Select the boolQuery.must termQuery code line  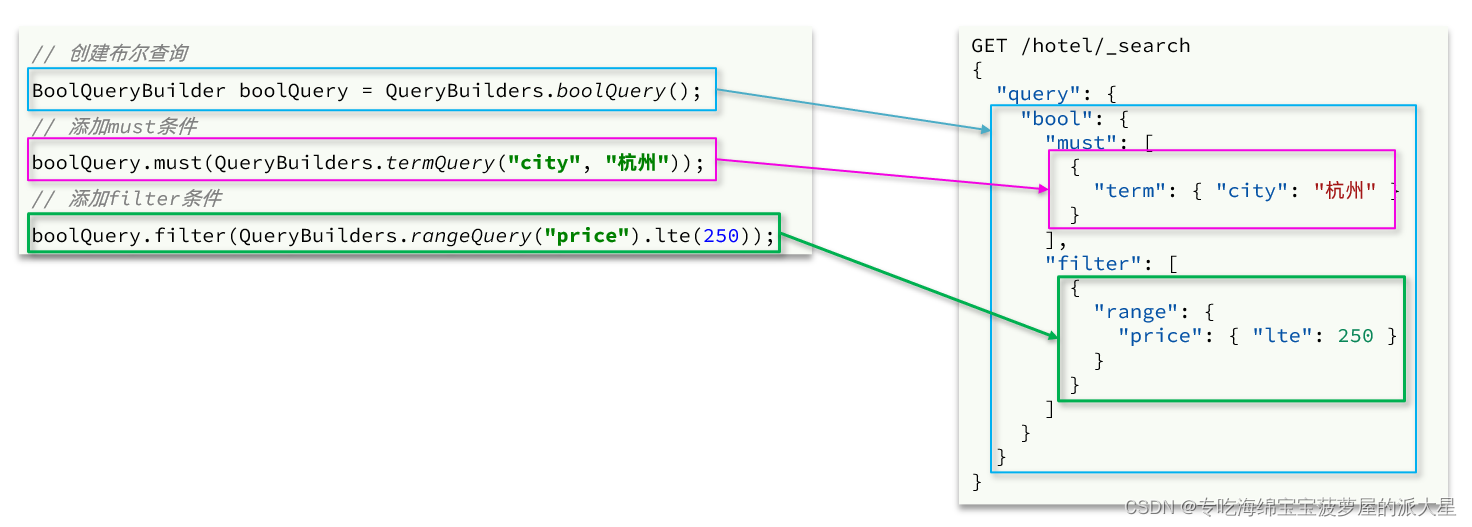coord(373,160)
